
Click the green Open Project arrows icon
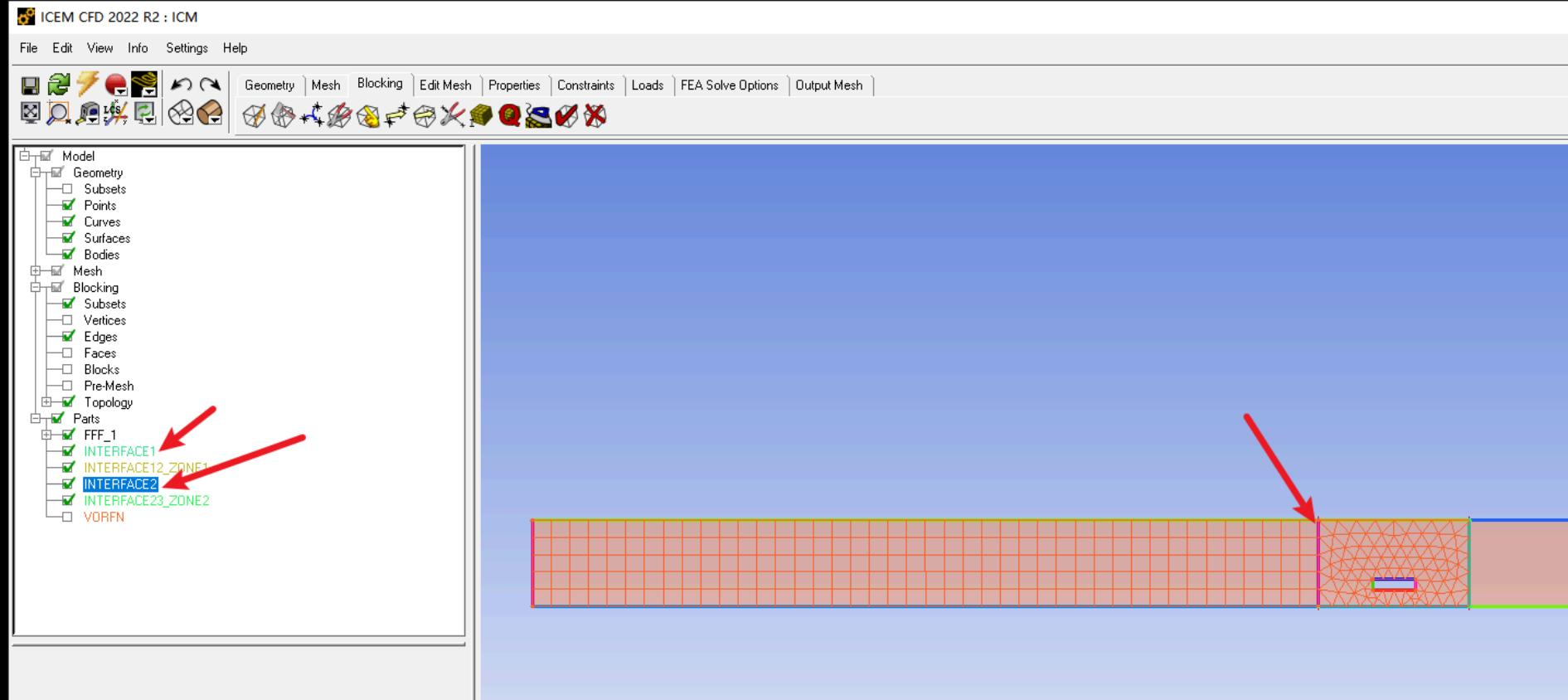pos(58,85)
